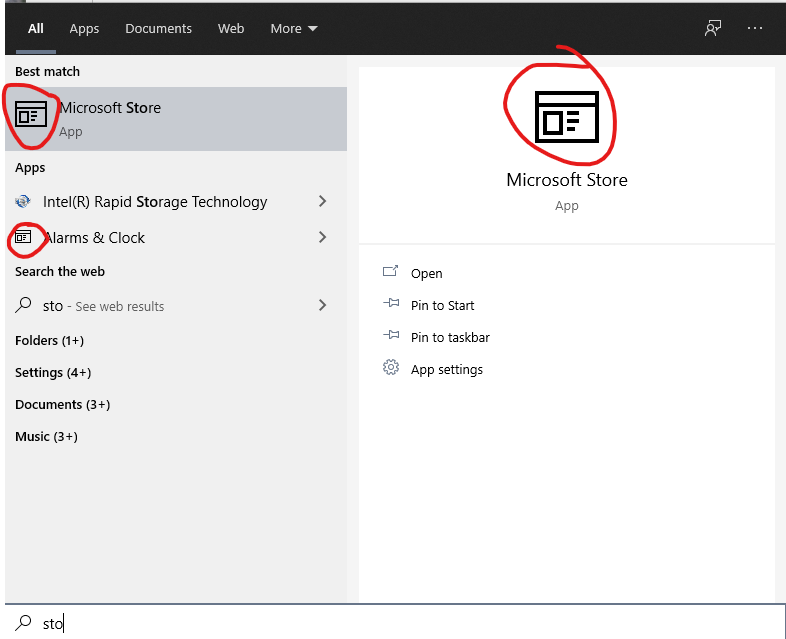
Task: Click the Alarms & Clock app icon
Action: 23,238
